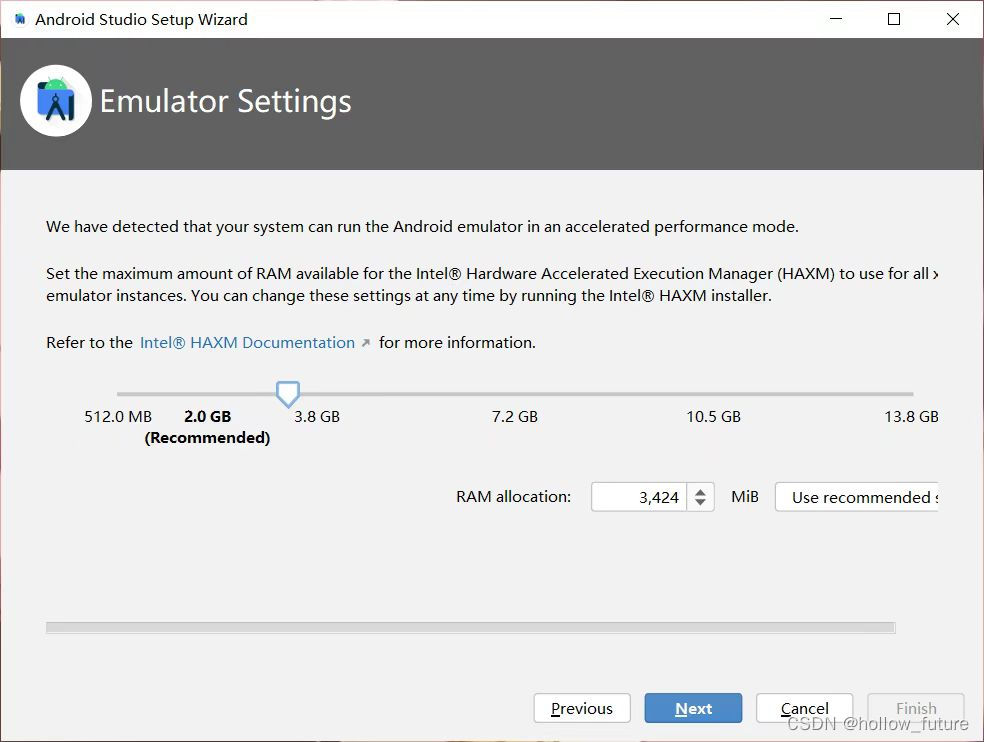The image size is (984, 742).
Task: Click the 2.0 GB (Recommended) label
Action: pos(207,427)
